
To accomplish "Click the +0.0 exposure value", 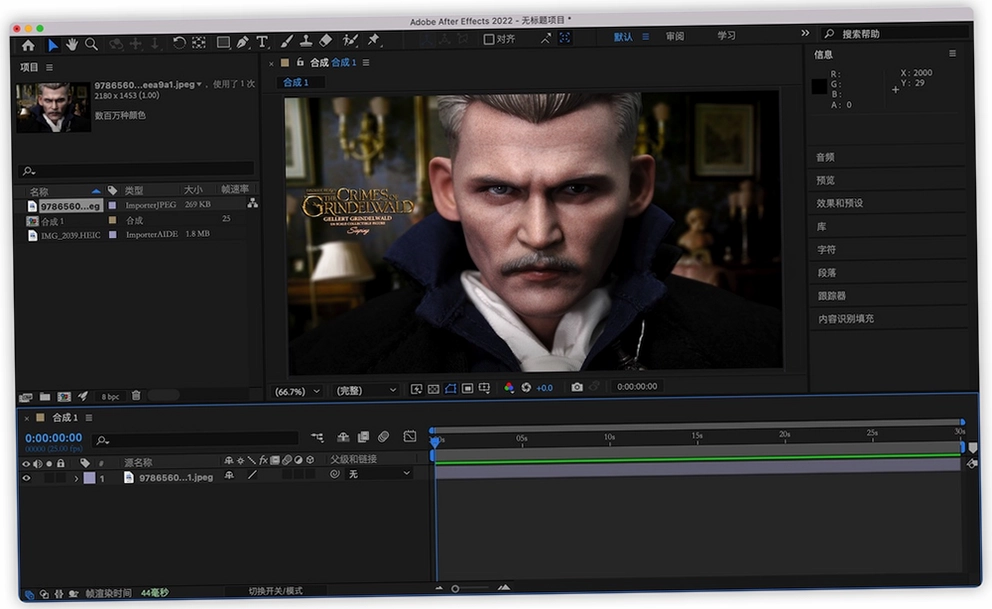I will tap(545, 388).
